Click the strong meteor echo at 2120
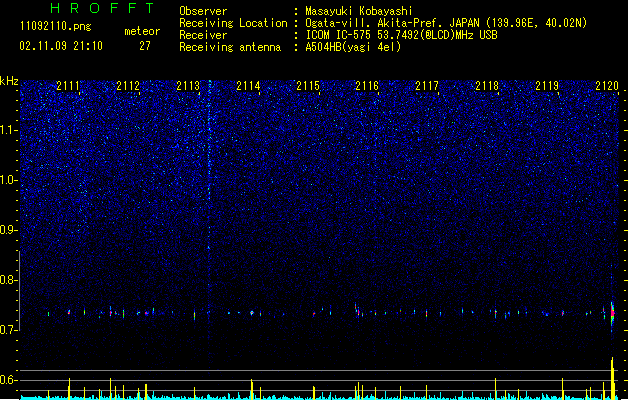The height and width of the screenshot is (400, 629). click(612, 314)
